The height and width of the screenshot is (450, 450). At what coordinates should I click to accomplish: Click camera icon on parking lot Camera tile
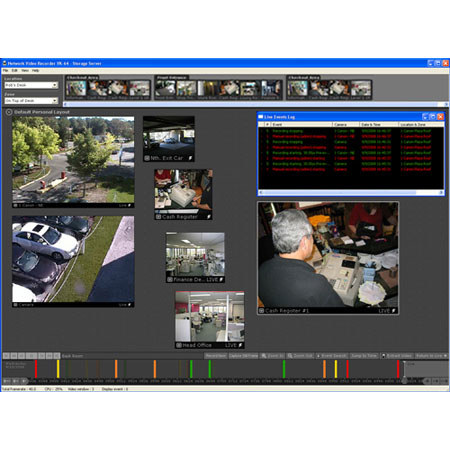pos(15,305)
